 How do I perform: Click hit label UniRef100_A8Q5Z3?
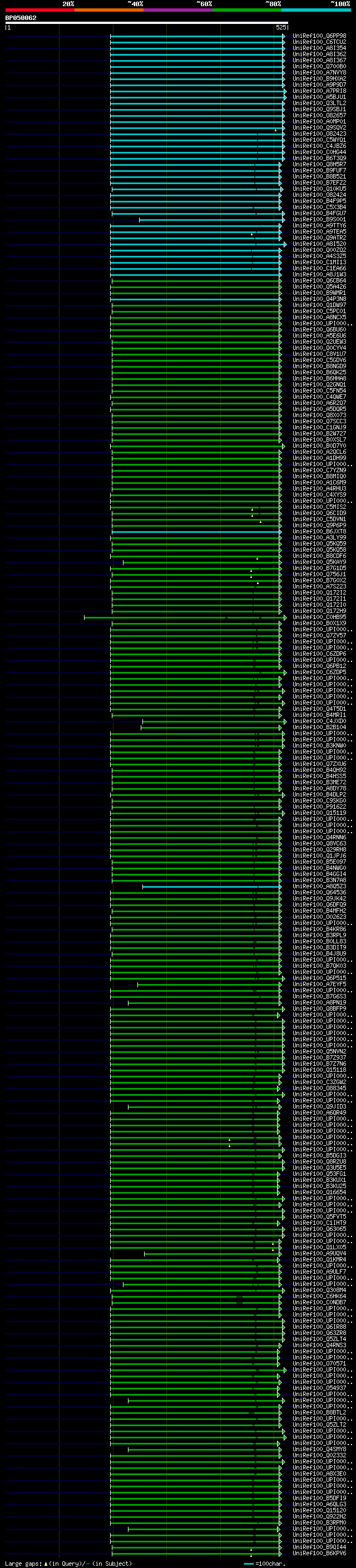point(319,887)
